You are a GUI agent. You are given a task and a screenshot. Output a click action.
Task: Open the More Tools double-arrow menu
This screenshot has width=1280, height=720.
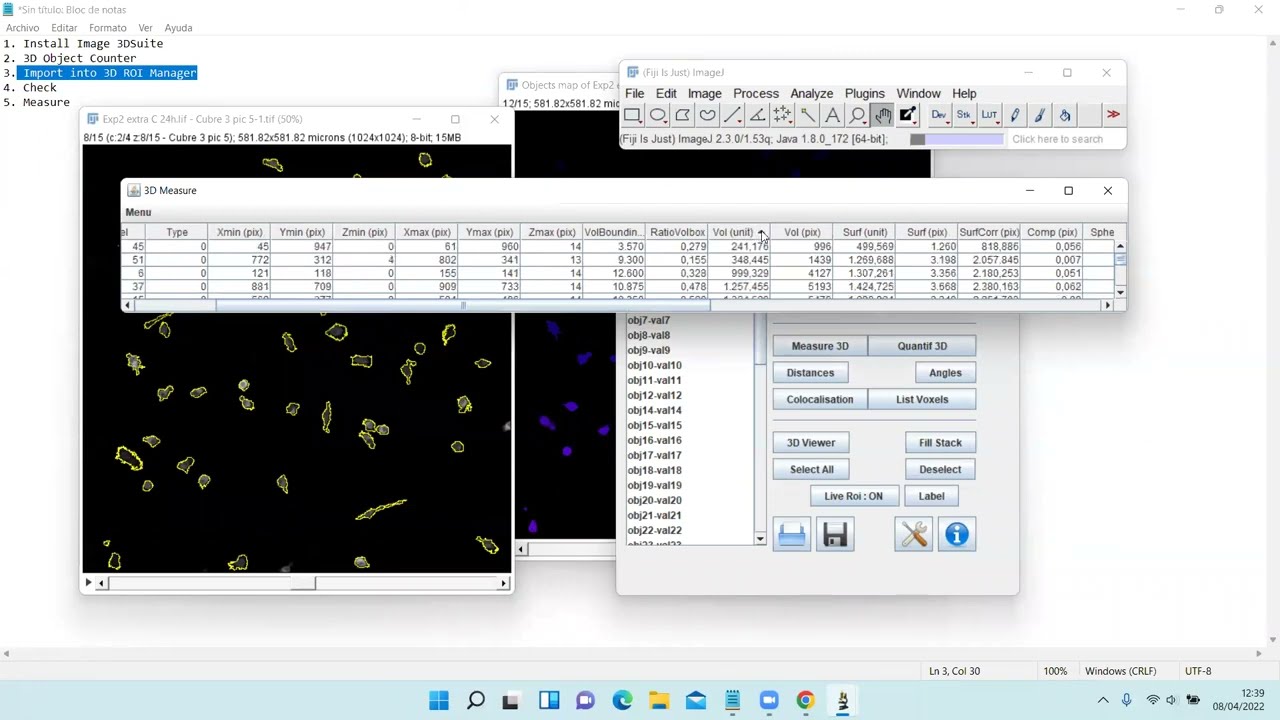point(1113,115)
